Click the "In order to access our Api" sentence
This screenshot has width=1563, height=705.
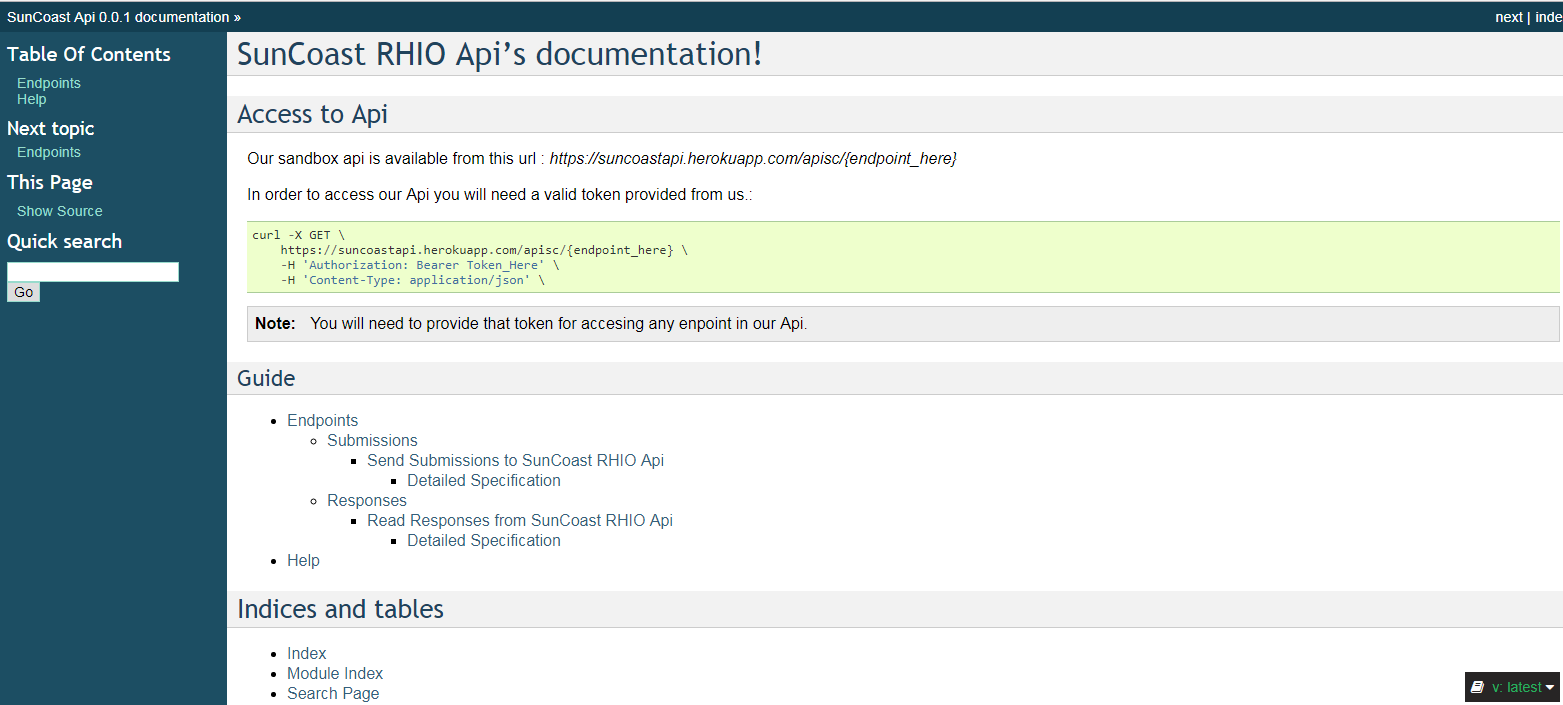(x=499, y=195)
